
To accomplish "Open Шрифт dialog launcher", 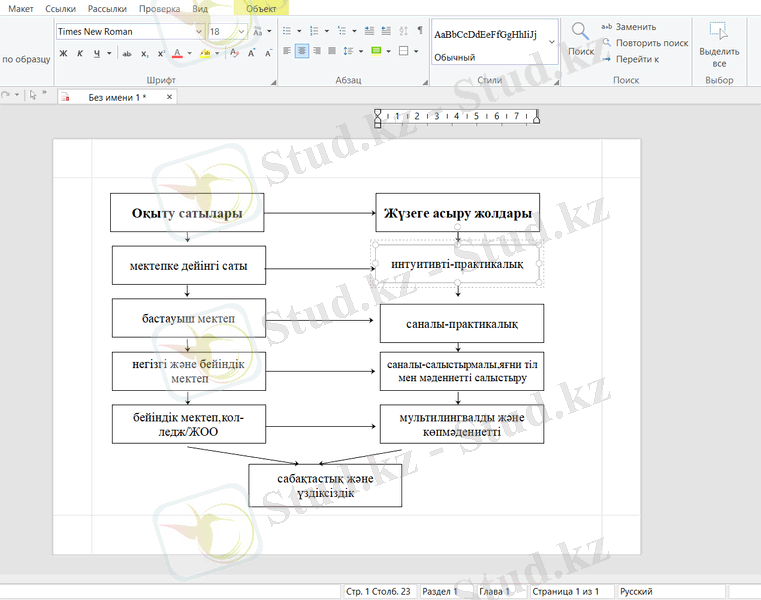I will (273, 82).
